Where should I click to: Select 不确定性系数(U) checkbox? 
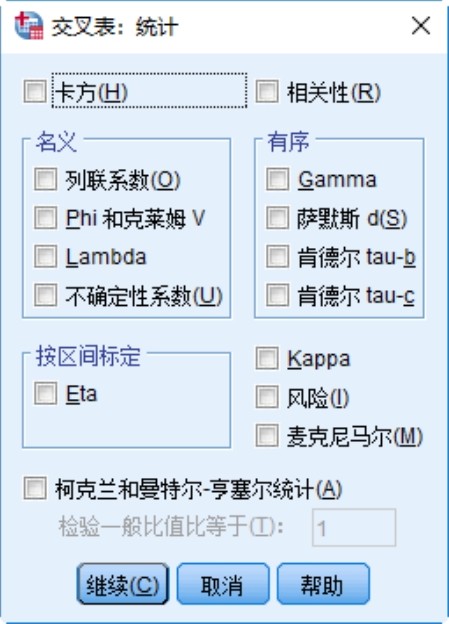point(45,295)
